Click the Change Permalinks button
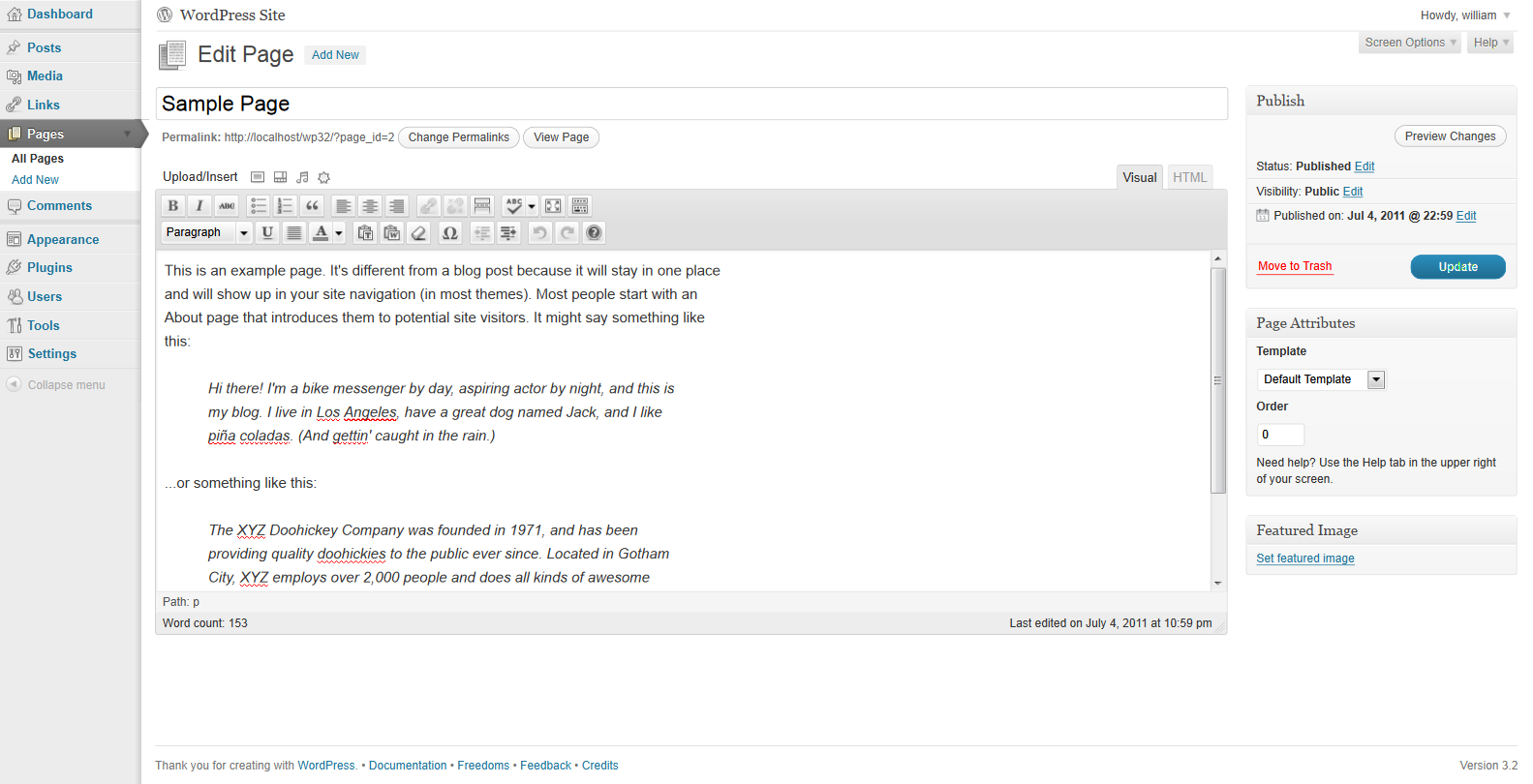This screenshot has height=784, width=1533. pos(459,137)
